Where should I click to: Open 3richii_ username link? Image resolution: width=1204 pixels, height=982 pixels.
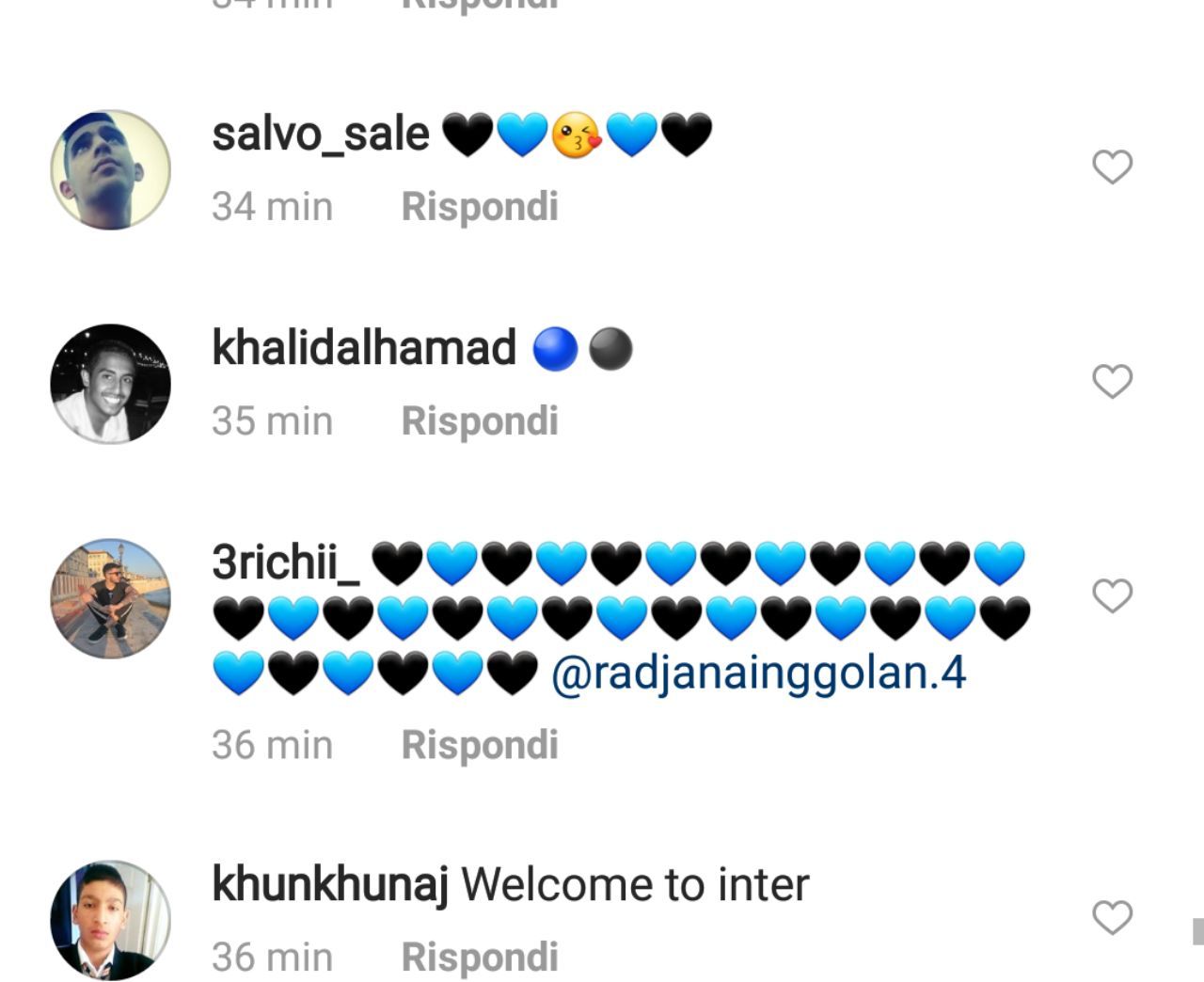pos(286,562)
